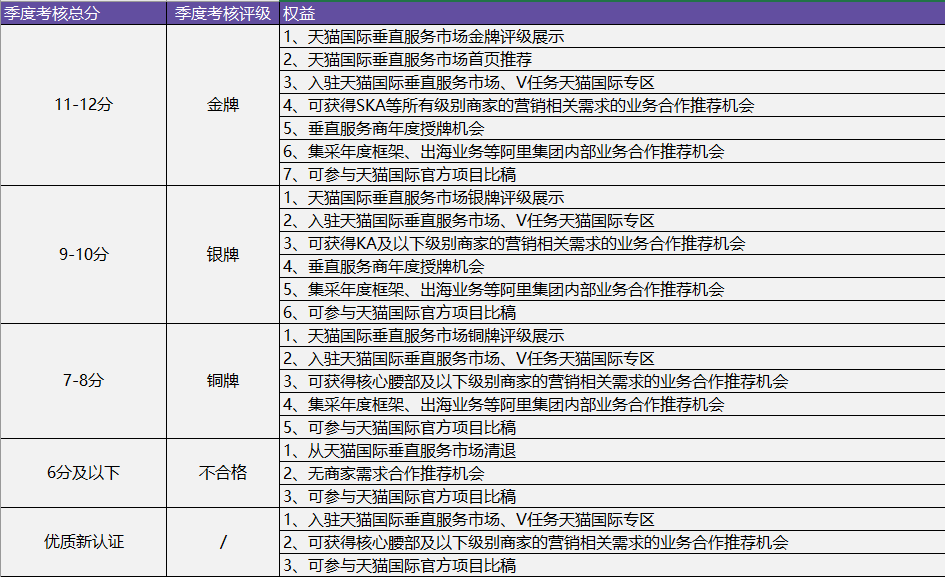Click 银牌 item 4 垂直服务商年度授牌机会
Viewport: 945px width, 577px height.
coord(612,266)
